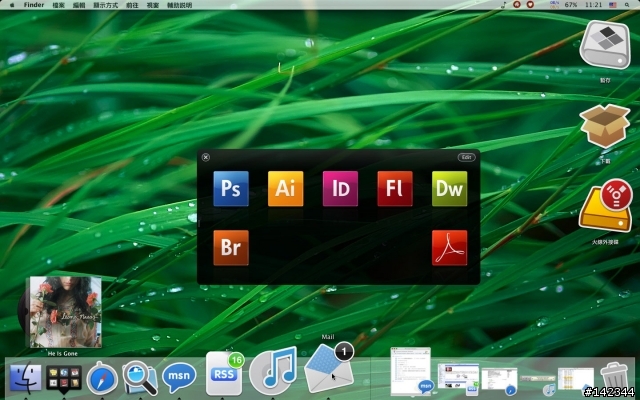The image size is (640, 400).
Task: Open Spotlight search in menu bar
Action: point(627,5)
